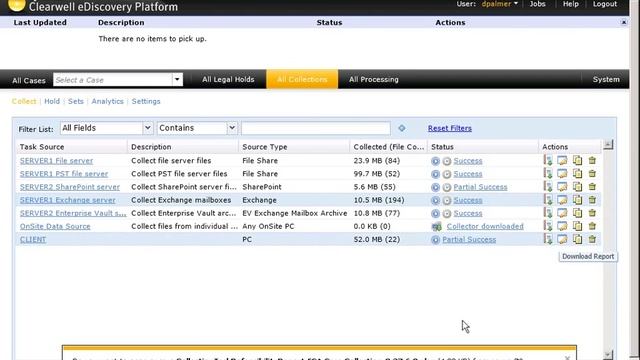Screen dimensions: 640x360
Task: Download report for the CLIENT row
Action: pos(548,239)
